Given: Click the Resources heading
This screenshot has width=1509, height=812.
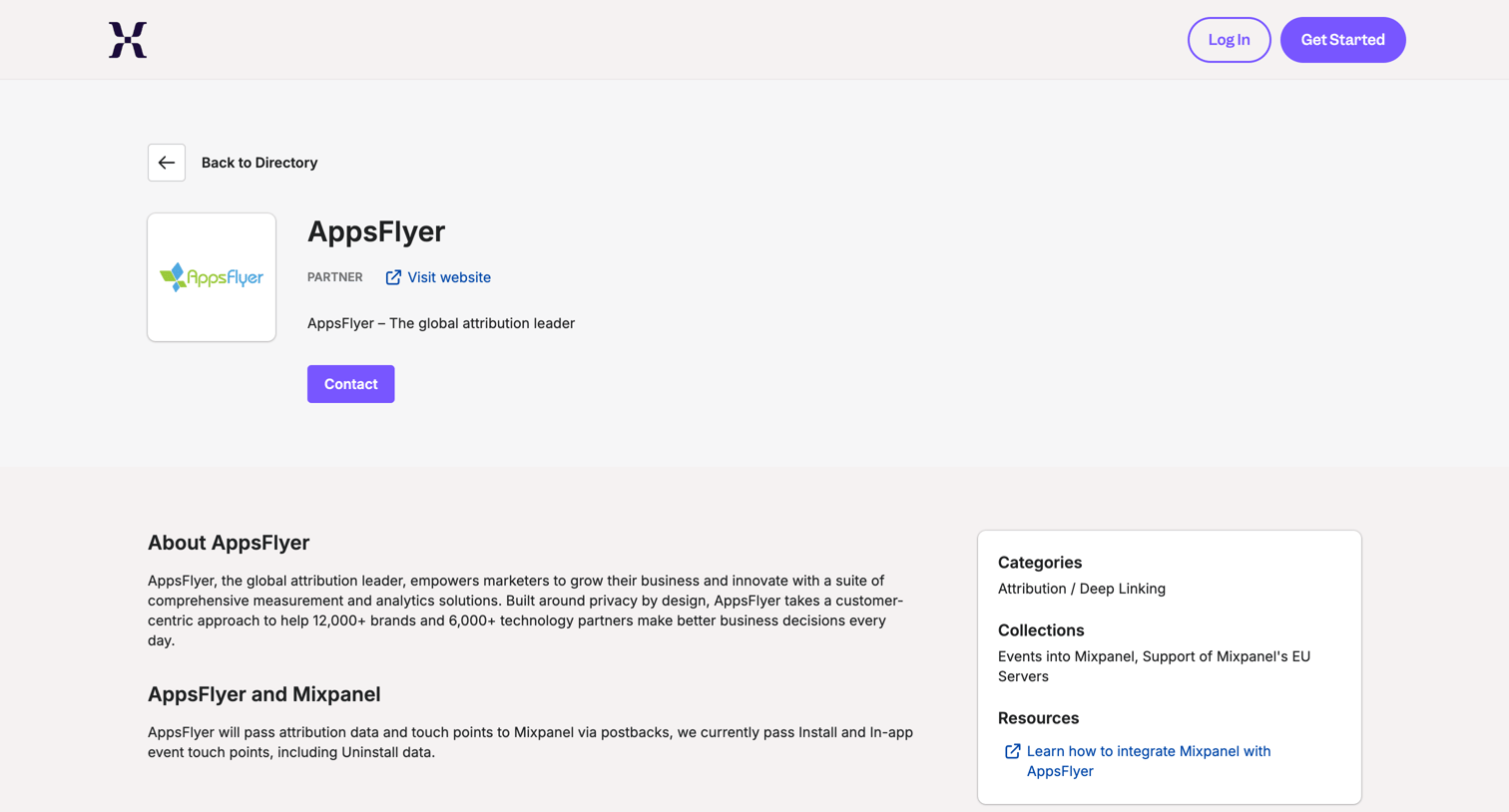Looking at the screenshot, I should (x=1038, y=718).
